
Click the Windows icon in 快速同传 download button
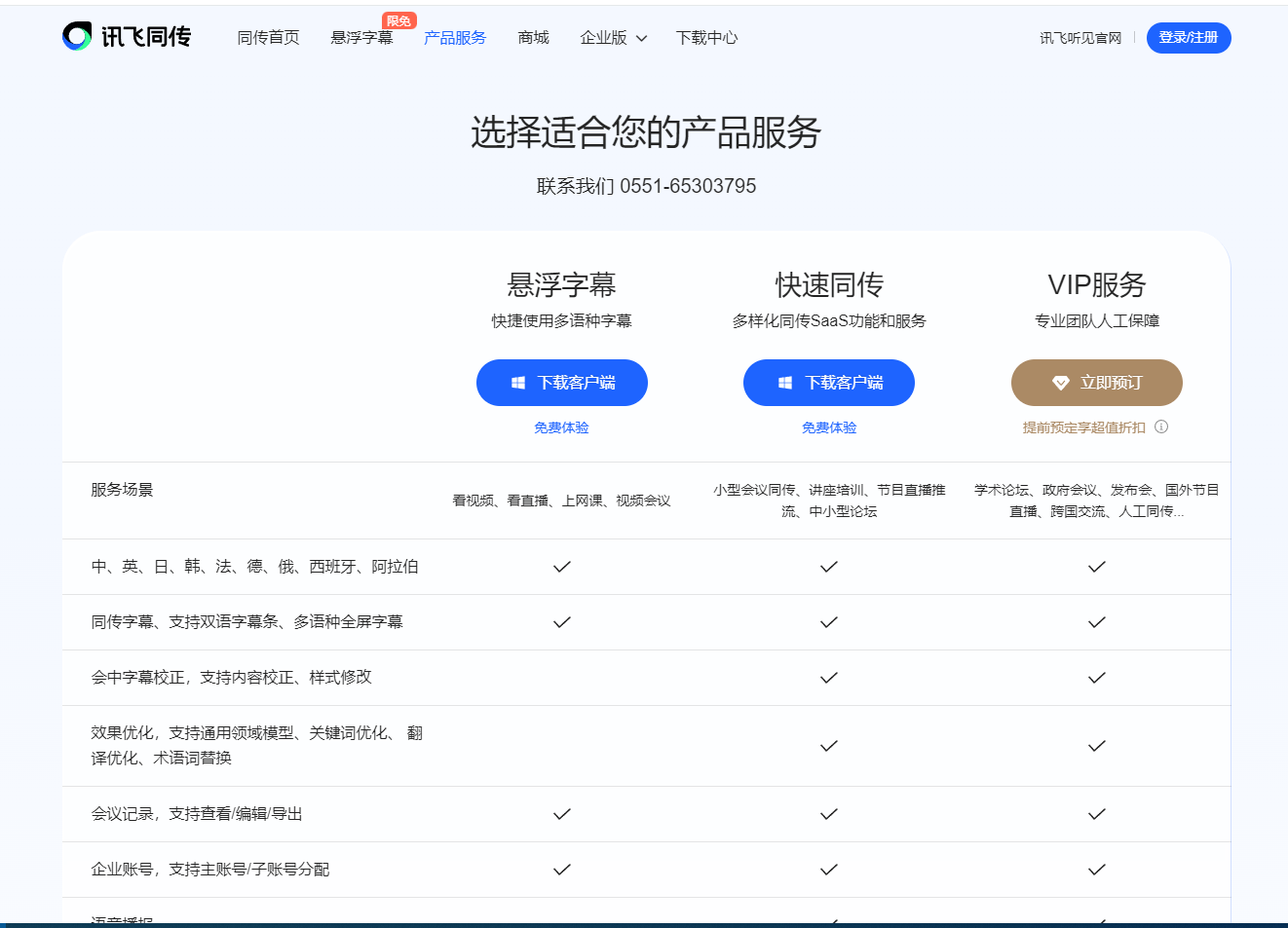coord(785,383)
